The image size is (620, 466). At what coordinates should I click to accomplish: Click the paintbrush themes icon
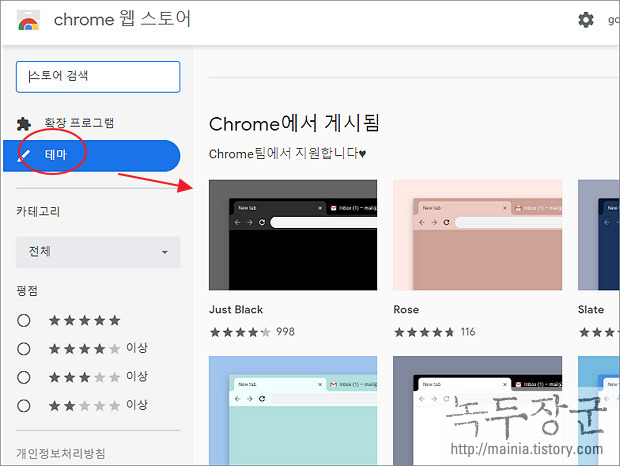[x=24, y=155]
